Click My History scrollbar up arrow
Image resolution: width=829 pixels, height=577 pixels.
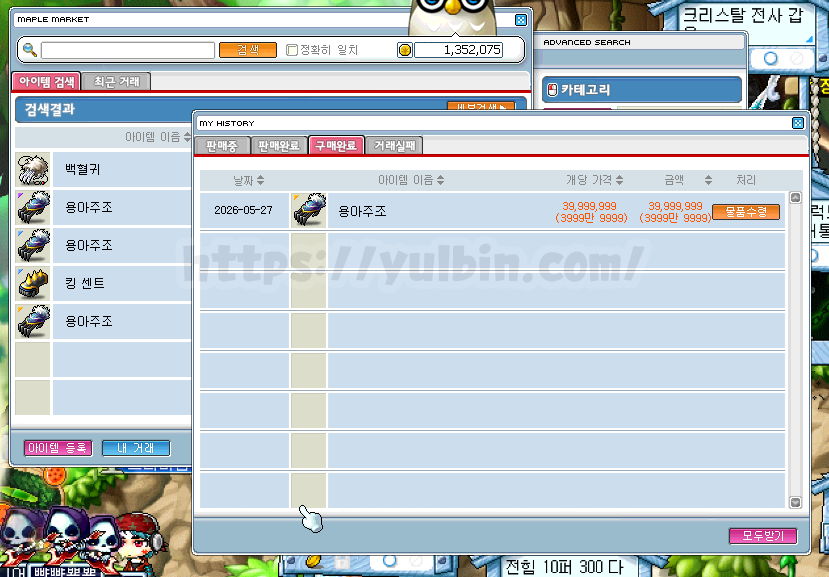[x=795, y=198]
